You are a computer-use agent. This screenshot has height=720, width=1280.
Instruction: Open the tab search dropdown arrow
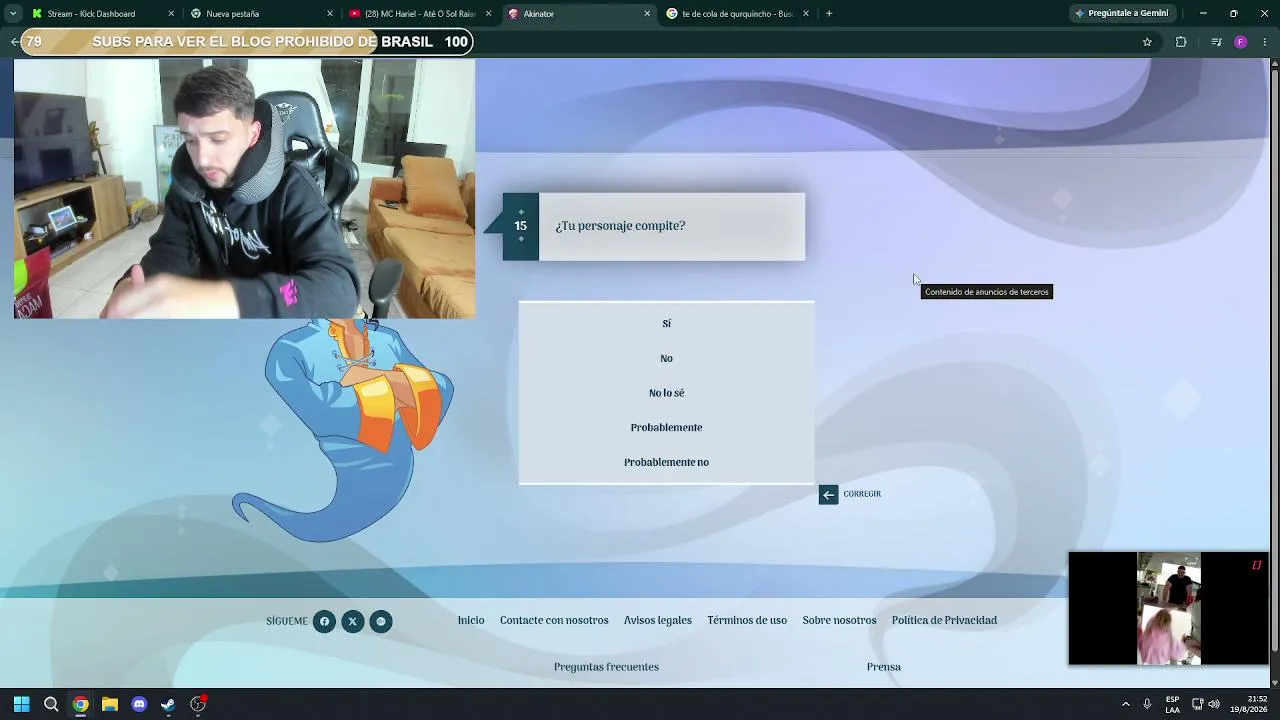[x=13, y=13]
